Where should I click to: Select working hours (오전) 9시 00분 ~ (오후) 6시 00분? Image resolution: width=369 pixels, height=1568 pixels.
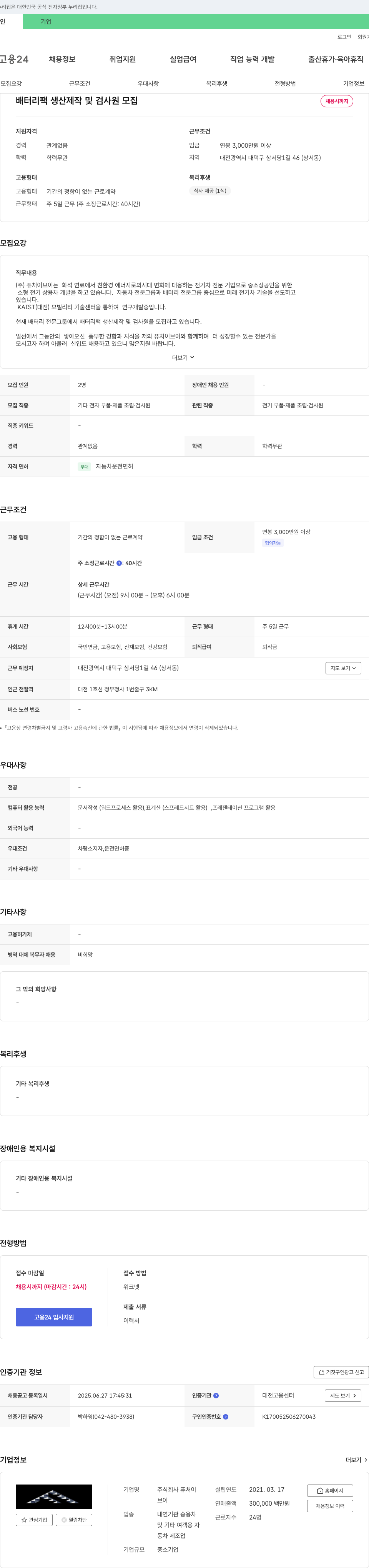pos(146,595)
